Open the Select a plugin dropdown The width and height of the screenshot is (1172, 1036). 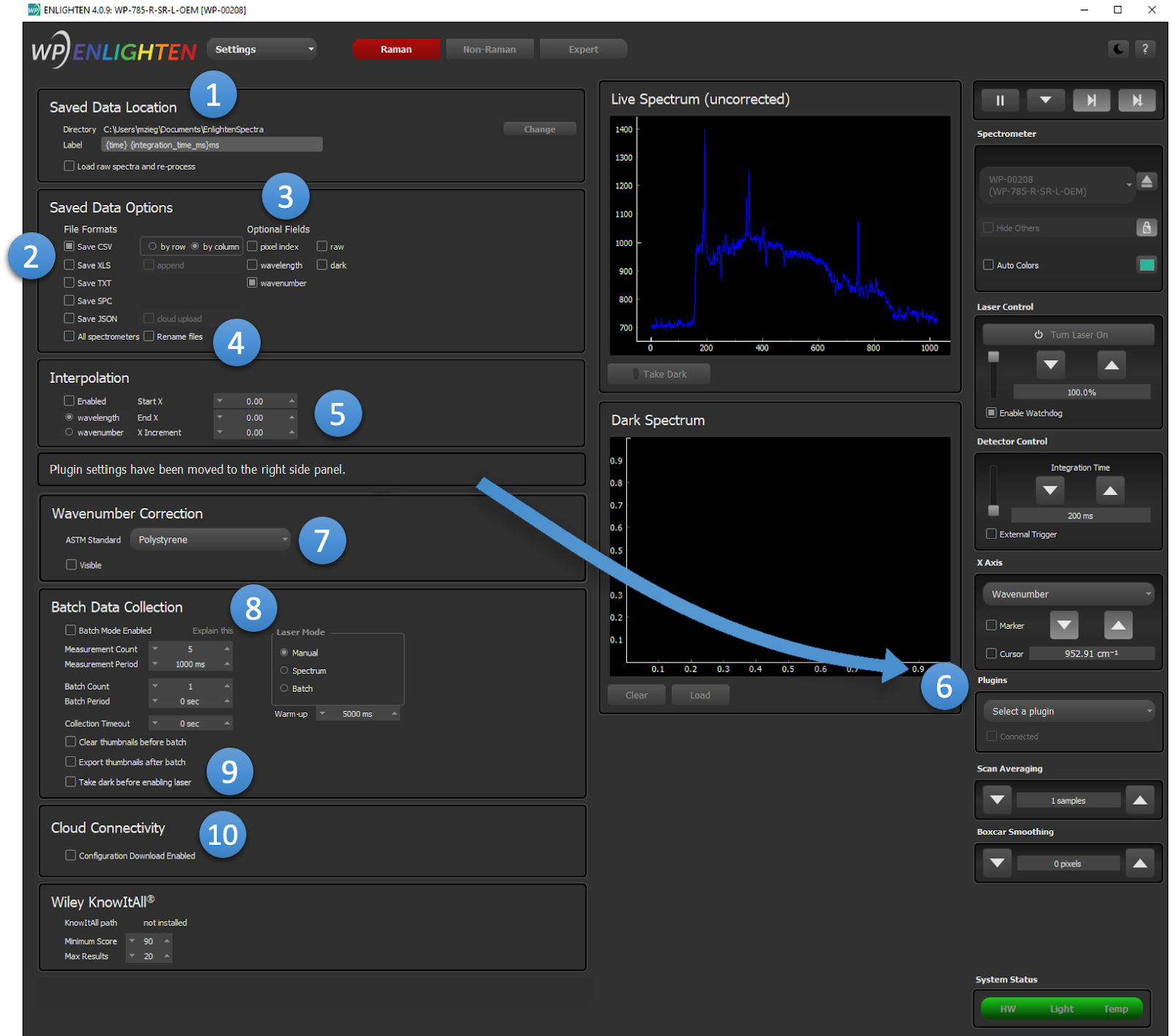coord(1068,711)
